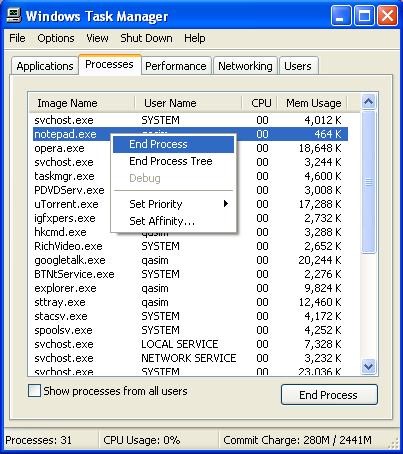Click 'CPU Usage: 0%' in status bar

click(x=142, y=440)
